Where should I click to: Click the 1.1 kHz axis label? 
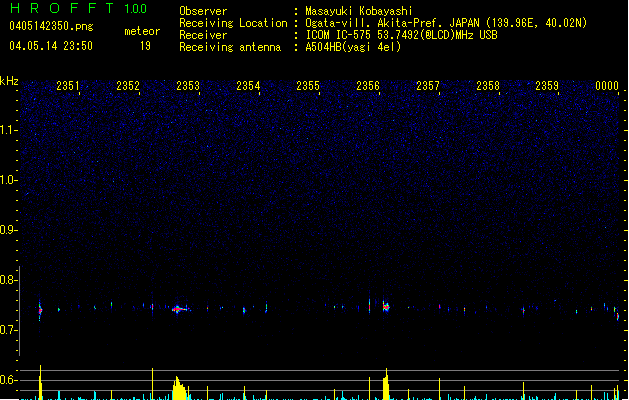click(x=8, y=130)
